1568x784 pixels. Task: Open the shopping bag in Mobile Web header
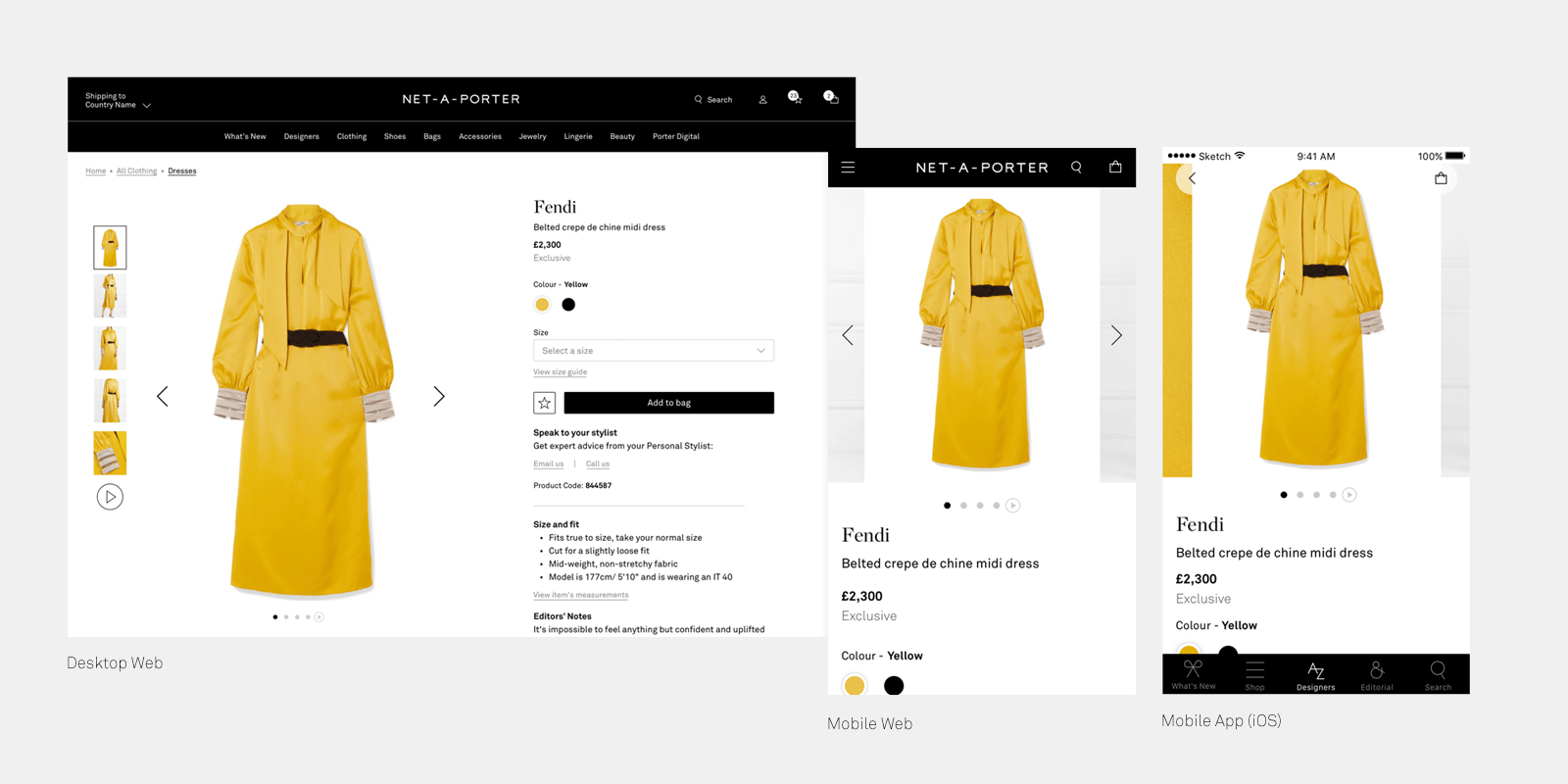[1115, 167]
